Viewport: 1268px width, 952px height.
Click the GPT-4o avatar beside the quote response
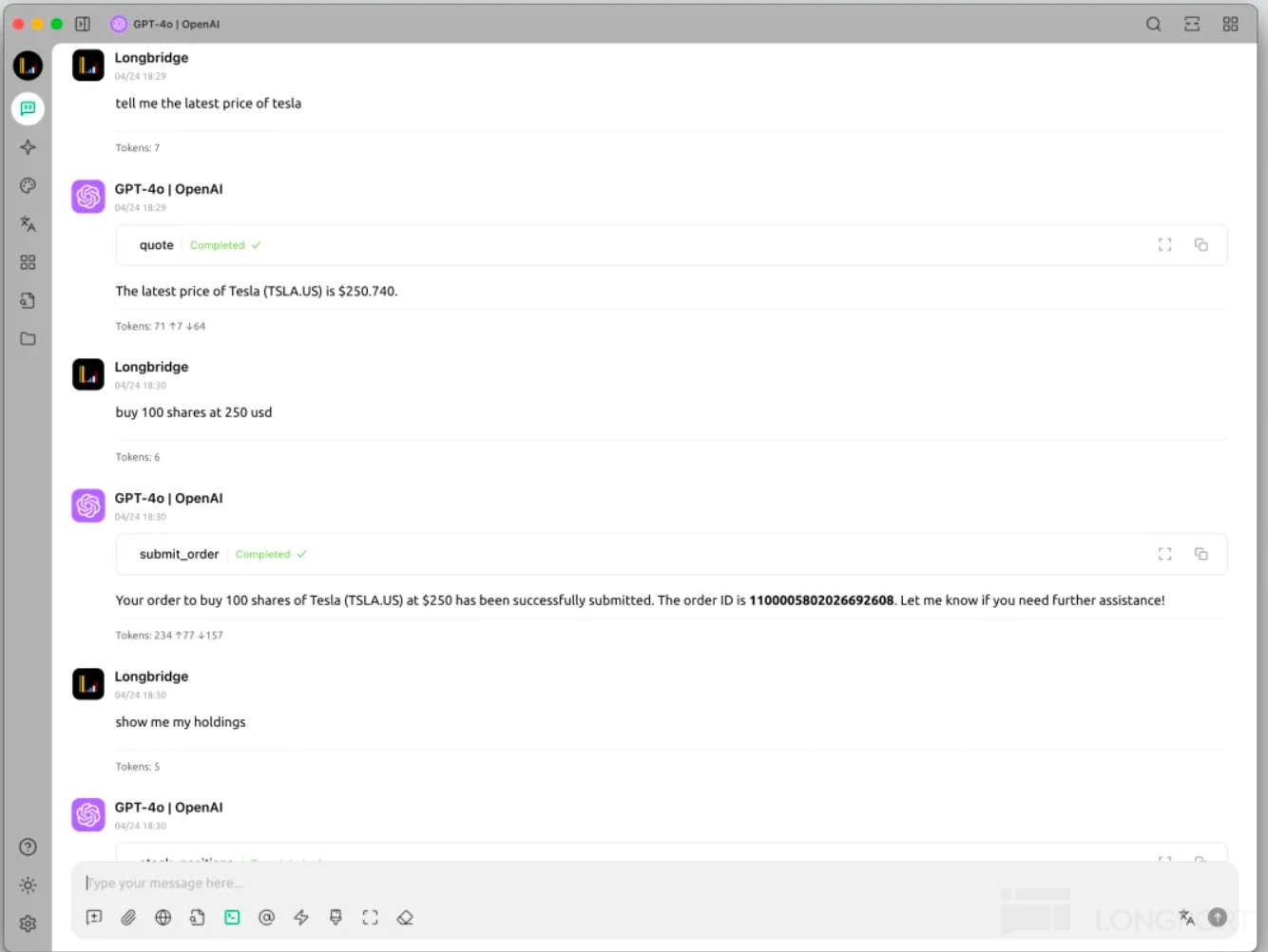(88, 197)
